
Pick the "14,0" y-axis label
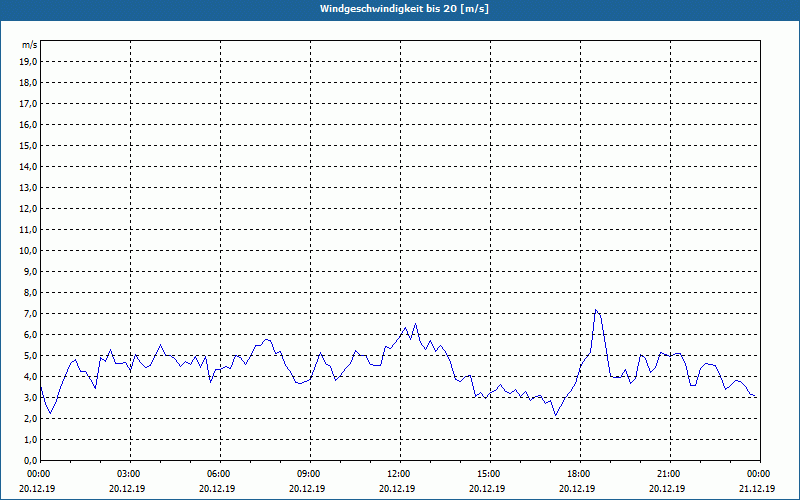click(28, 166)
